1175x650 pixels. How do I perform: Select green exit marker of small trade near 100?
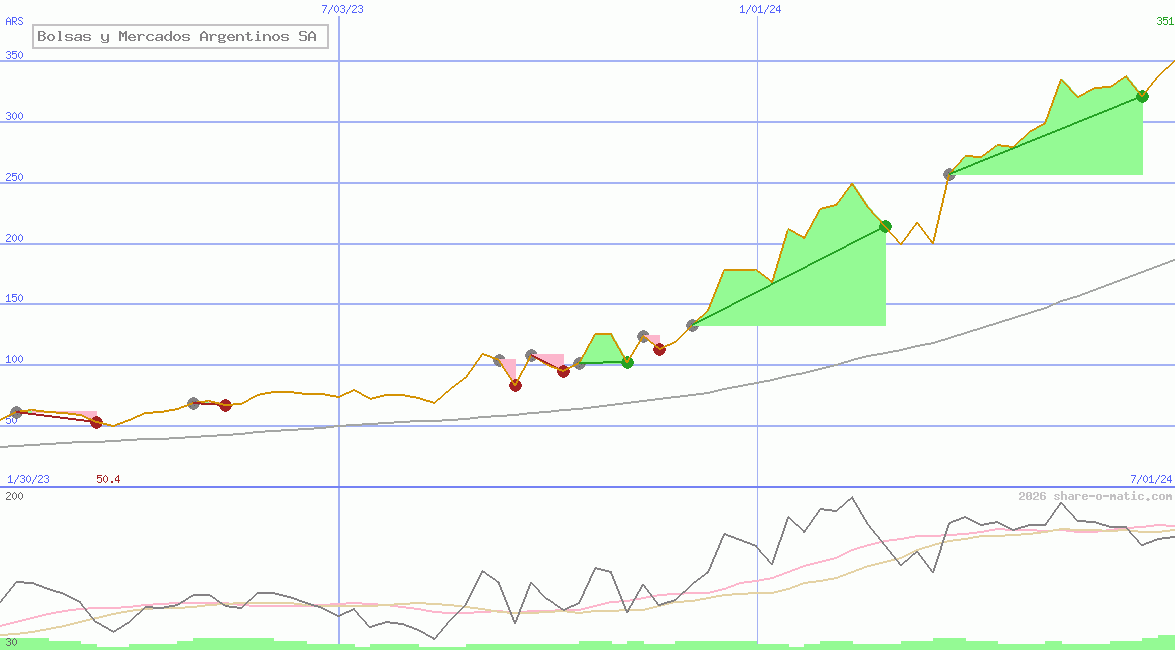627,362
